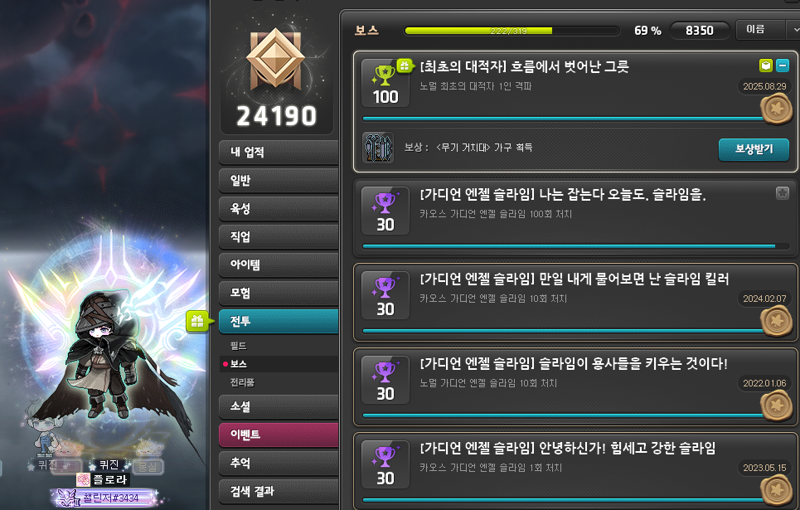The image size is (800, 510).
Task: Toggle the gray star marker on the 100회 slime achievement
Action: 782,193
